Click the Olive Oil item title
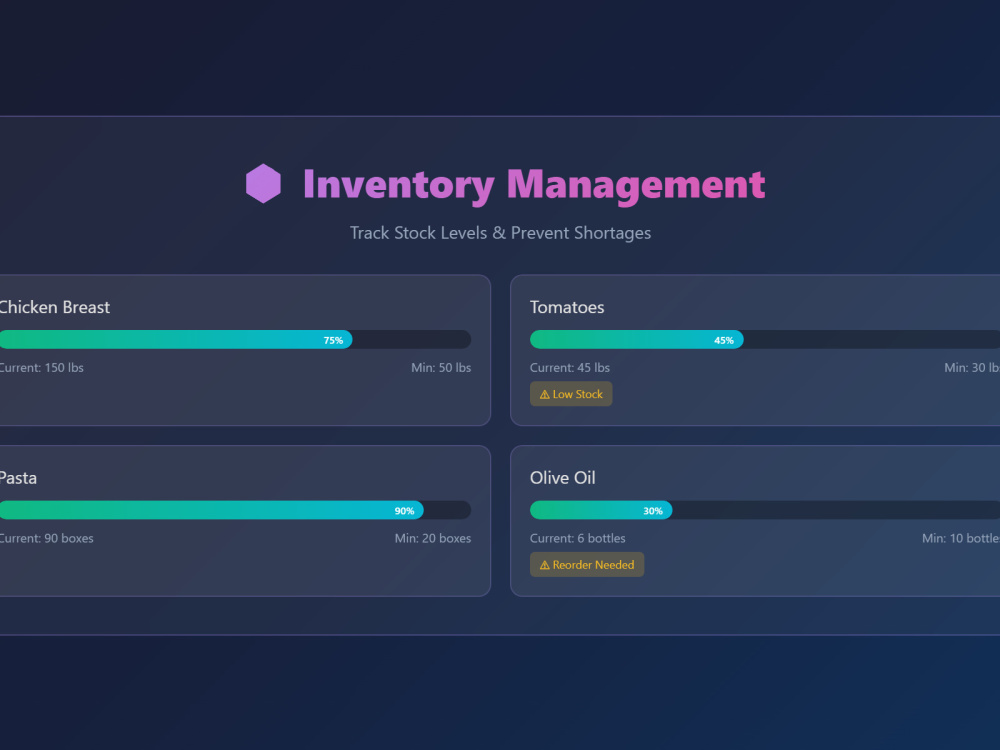Viewport: 1000px width, 750px height. (562, 478)
